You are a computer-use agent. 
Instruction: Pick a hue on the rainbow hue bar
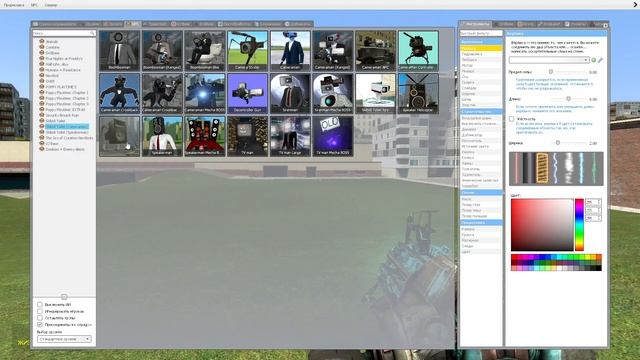tap(579, 224)
